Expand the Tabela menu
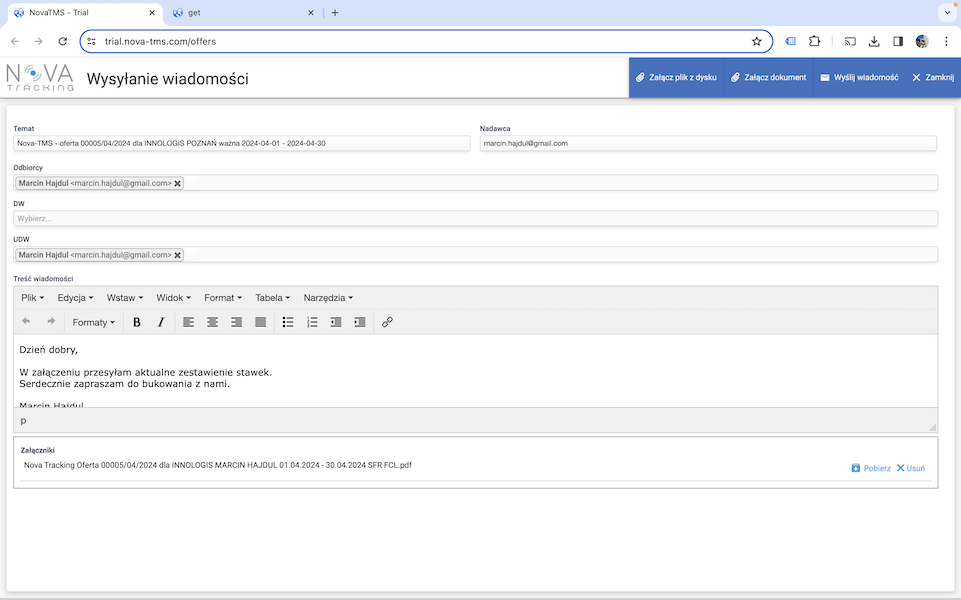The height and width of the screenshot is (600, 961). (x=272, y=298)
